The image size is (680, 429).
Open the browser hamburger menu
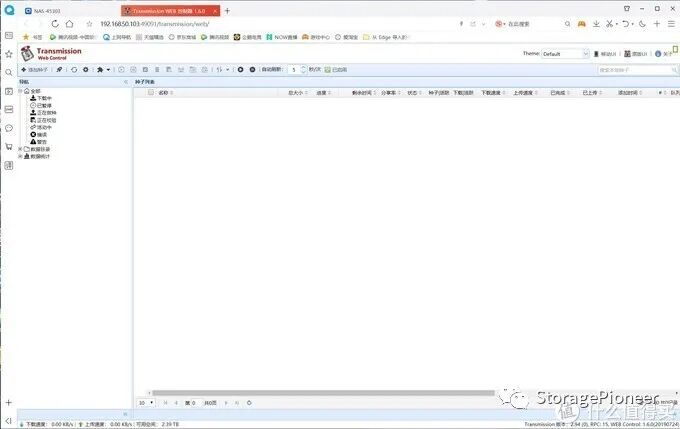pyautogui.click(x=671, y=24)
